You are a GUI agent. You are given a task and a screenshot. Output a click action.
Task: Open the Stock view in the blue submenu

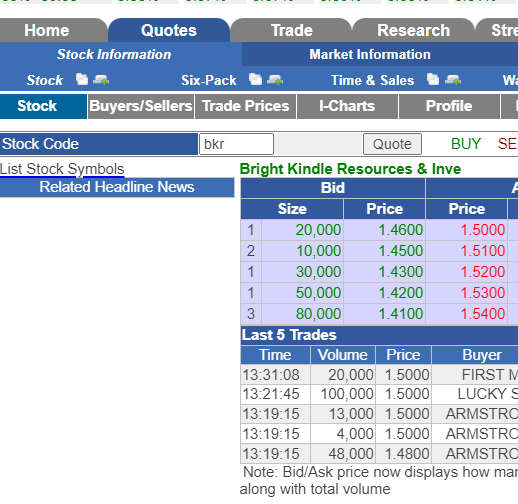[45, 80]
